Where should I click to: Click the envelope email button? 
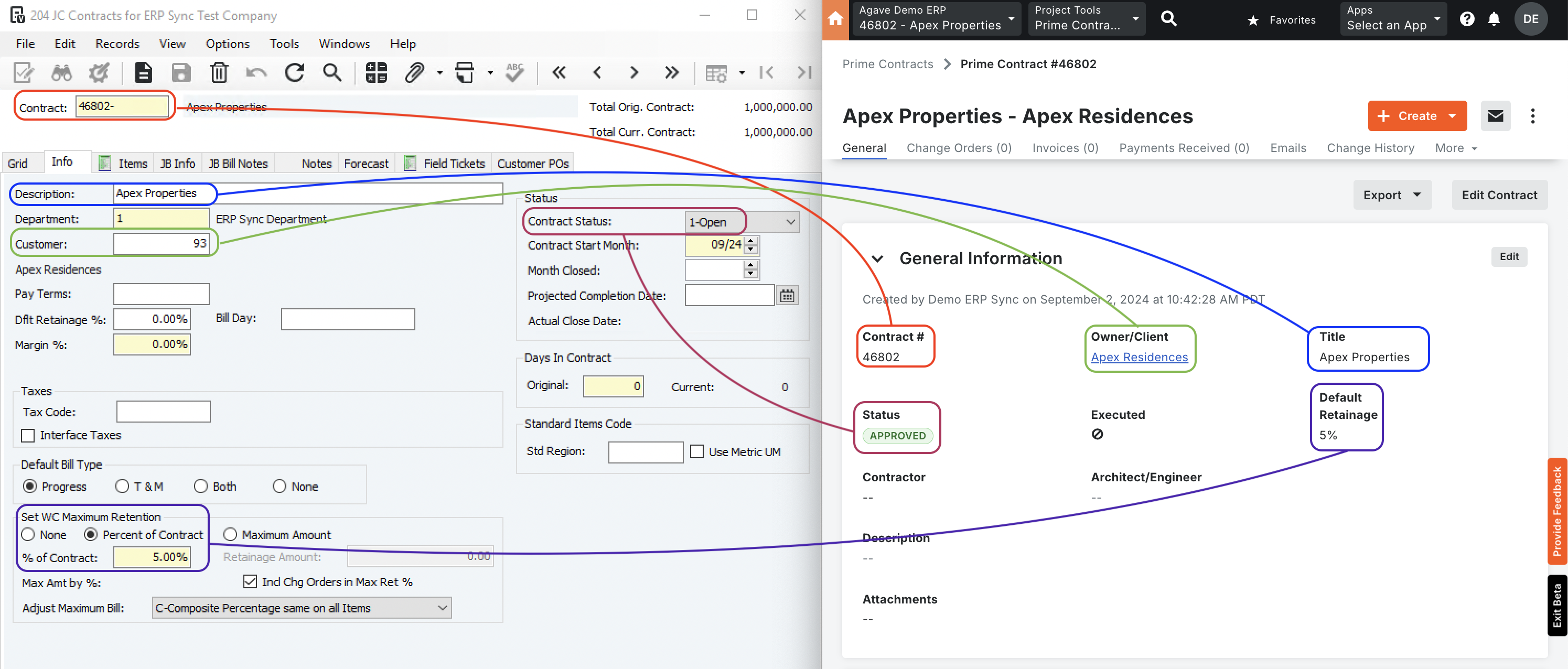click(x=1496, y=116)
